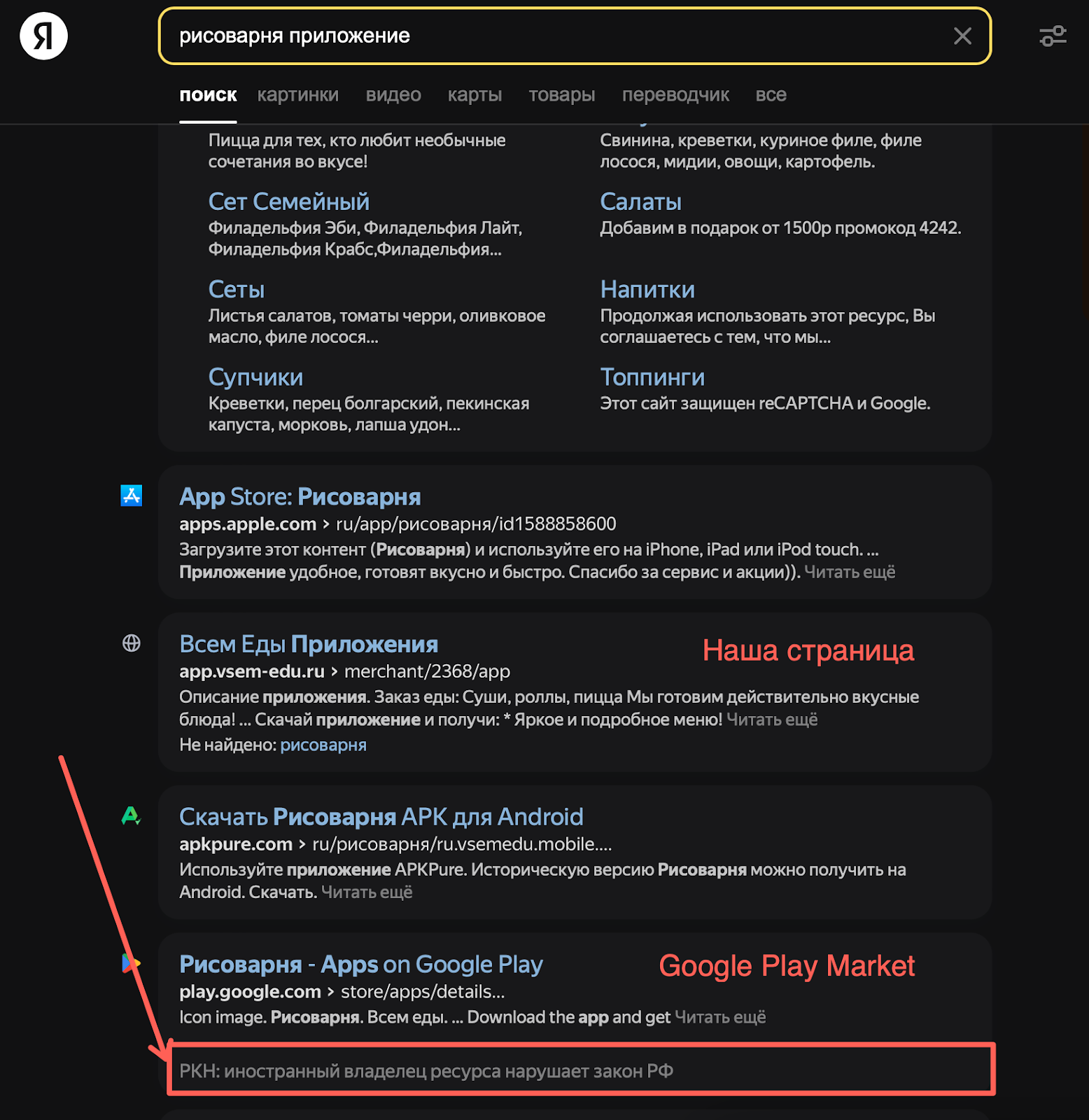Clear the search query with the X icon

pyautogui.click(x=962, y=36)
